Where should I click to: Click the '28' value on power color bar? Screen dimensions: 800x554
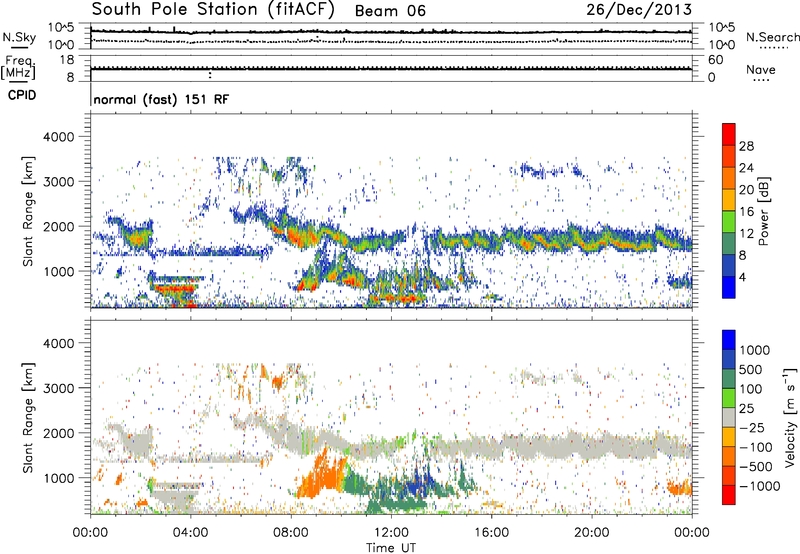(x=746, y=146)
